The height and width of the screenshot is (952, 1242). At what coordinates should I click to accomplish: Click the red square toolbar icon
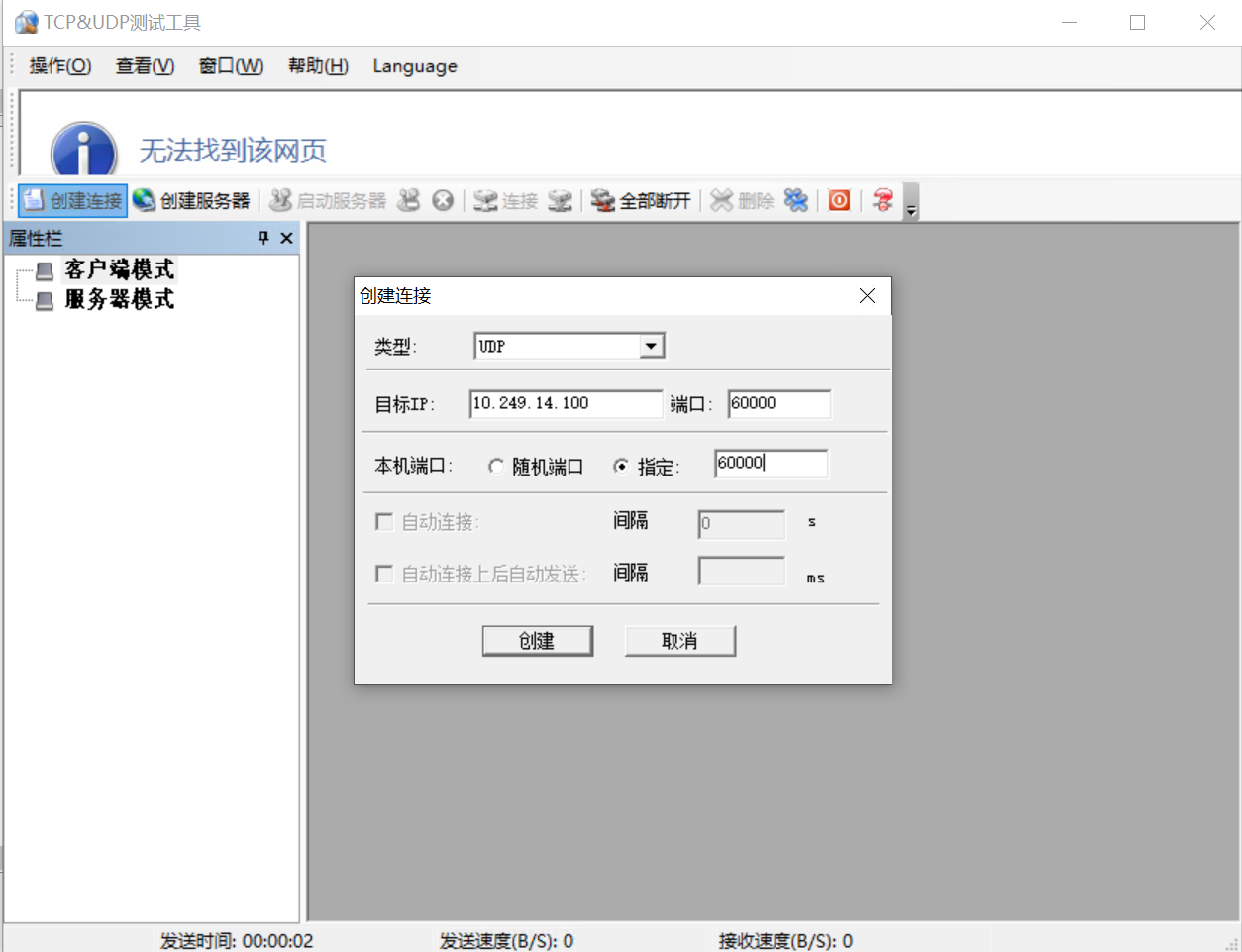[839, 200]
